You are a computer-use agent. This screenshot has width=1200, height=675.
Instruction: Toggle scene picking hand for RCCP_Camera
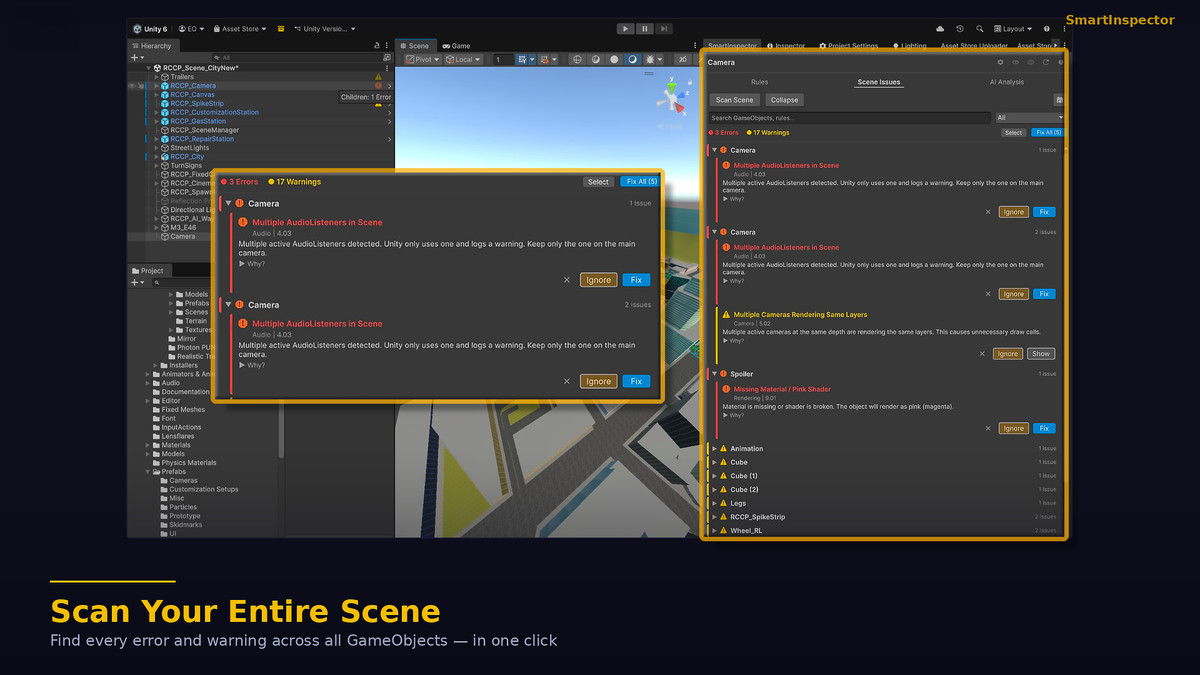tap(141, 86)
